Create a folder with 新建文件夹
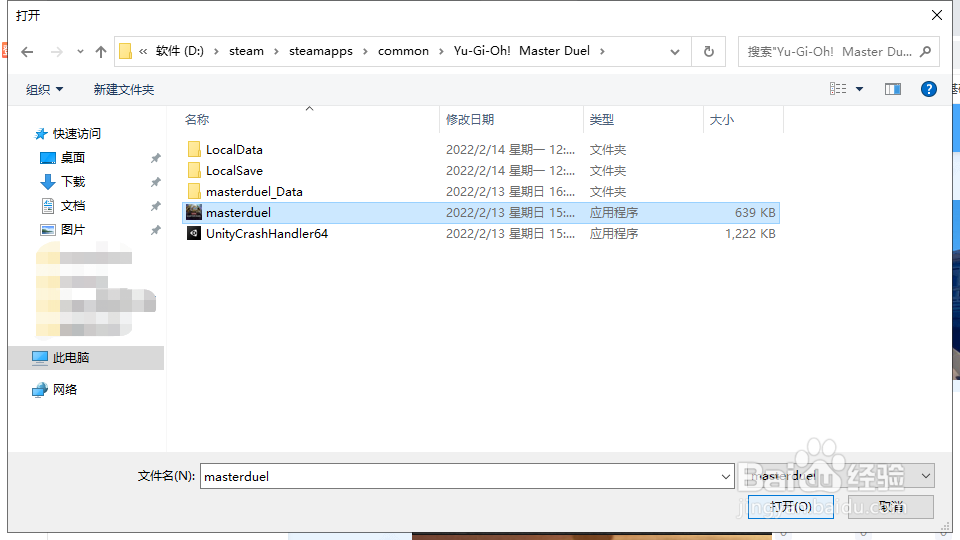Image resolution: width=960 pixels, height=540 pixels. 124,89
